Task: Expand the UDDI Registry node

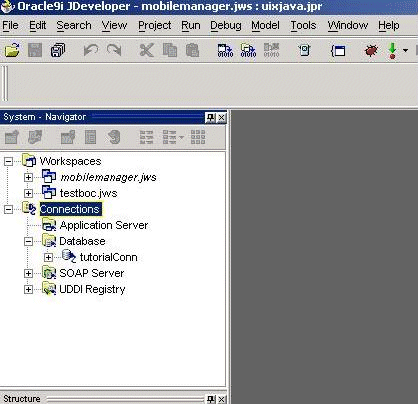Action: point(28,289)
